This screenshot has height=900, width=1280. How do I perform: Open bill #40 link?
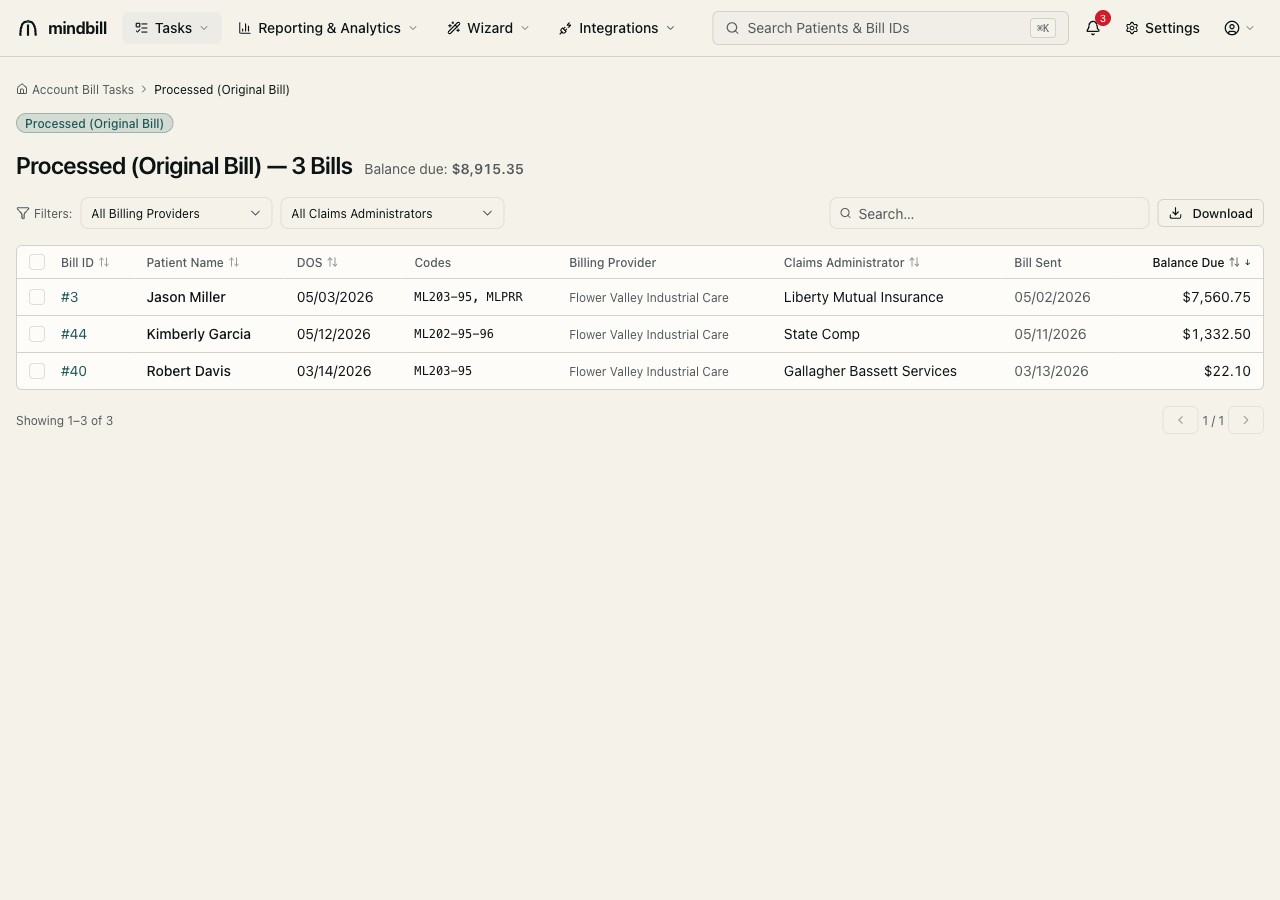click(x=74, y=371)
